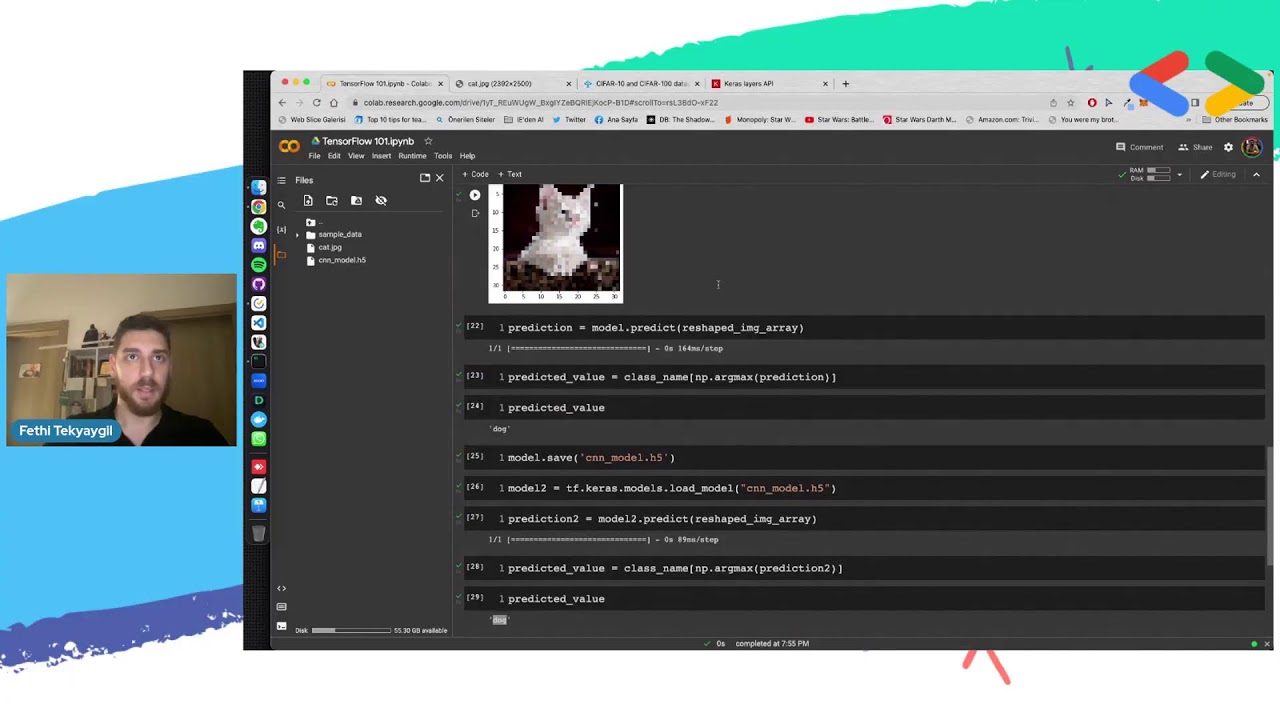This screenshot has height=720, width=1280.
Task: Open Twitter bookmark
Action: click(x=569, y=120)
